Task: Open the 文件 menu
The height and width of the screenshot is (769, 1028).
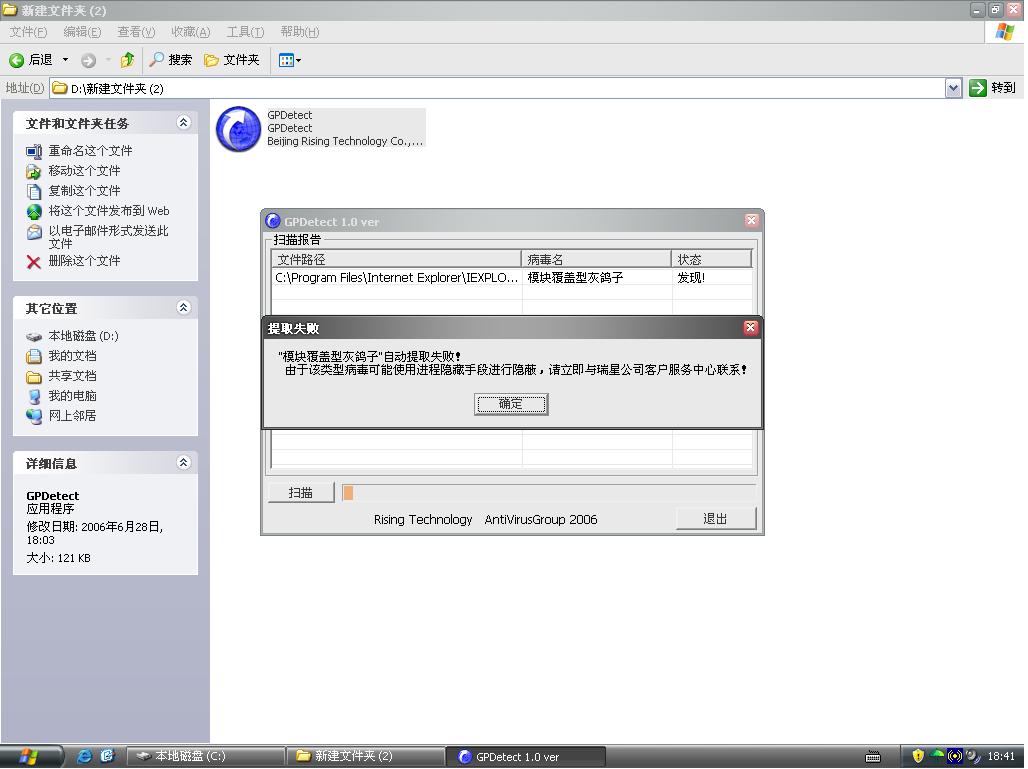Action: pos(28,32)
